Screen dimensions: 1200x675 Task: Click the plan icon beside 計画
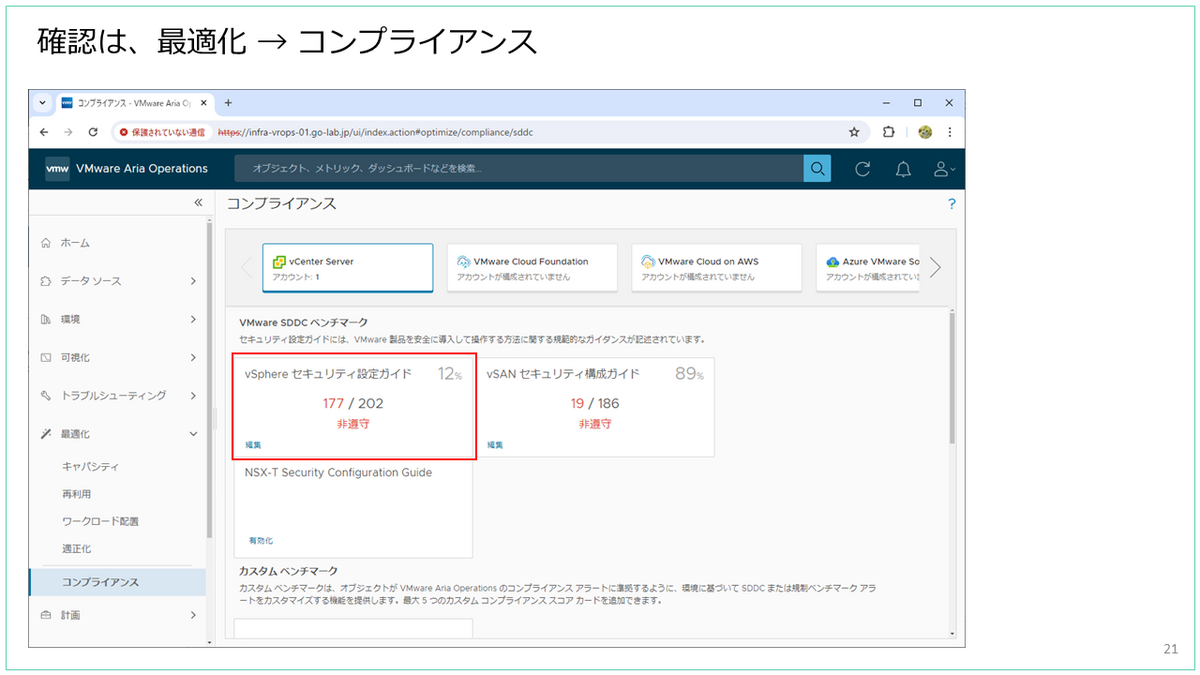[x=45, y=615]
